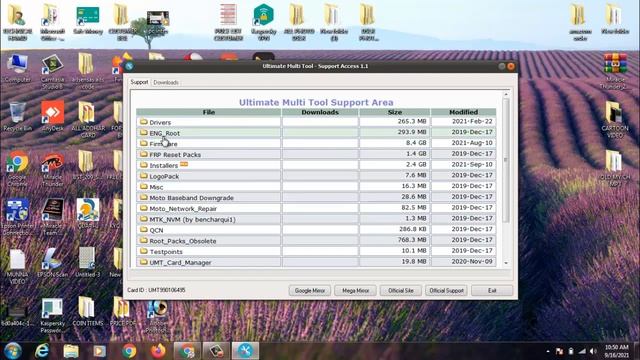
Task: Open the Drivers folder row
Action: (x=316, y=122)
